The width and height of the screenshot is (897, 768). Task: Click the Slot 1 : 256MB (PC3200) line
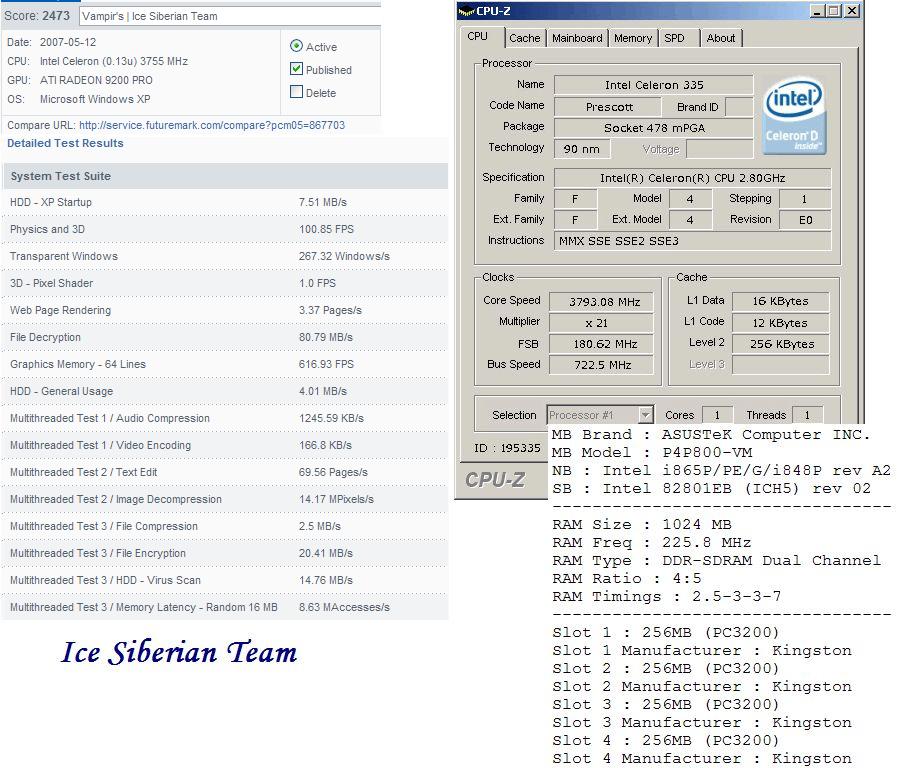pyautogui.click(x=666, y=632)
